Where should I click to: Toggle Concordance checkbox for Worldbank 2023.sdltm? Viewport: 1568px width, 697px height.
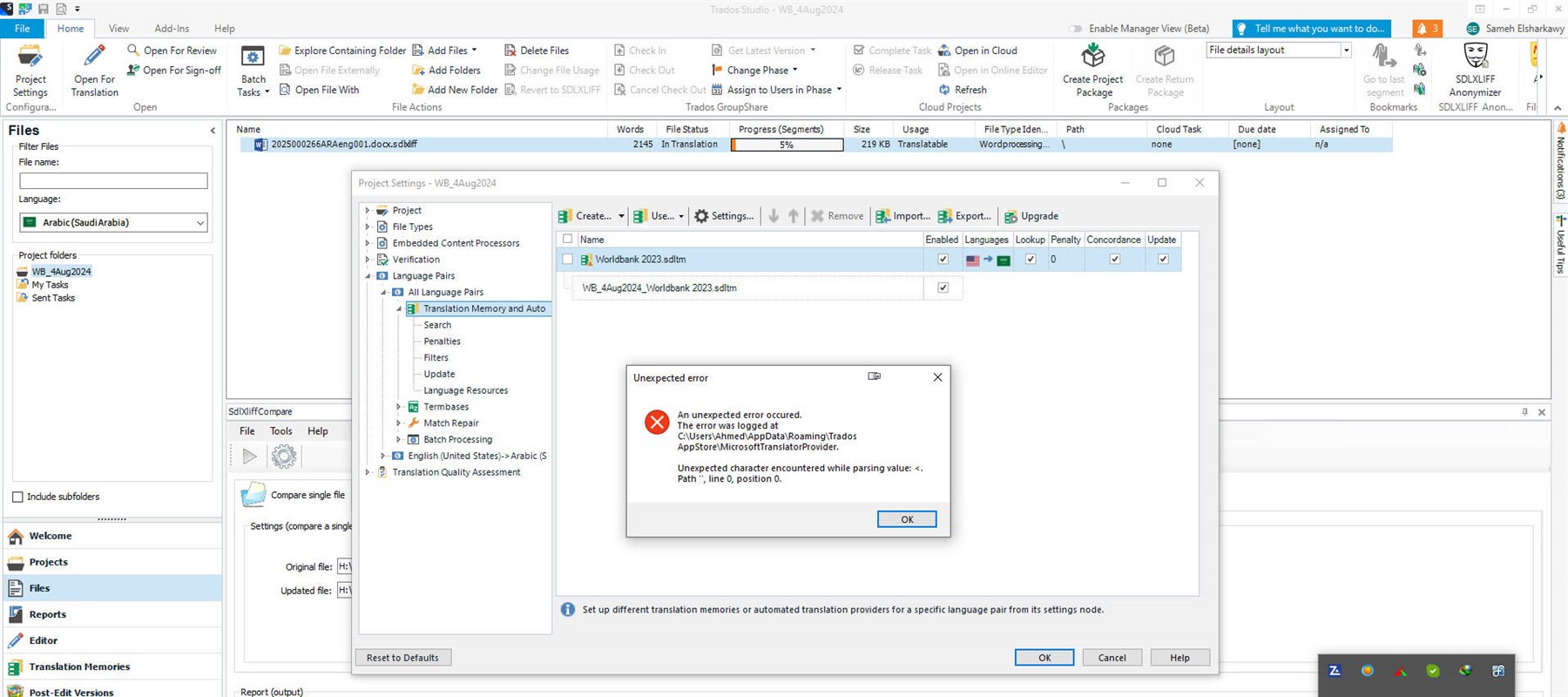click(x=1114, y=260)
